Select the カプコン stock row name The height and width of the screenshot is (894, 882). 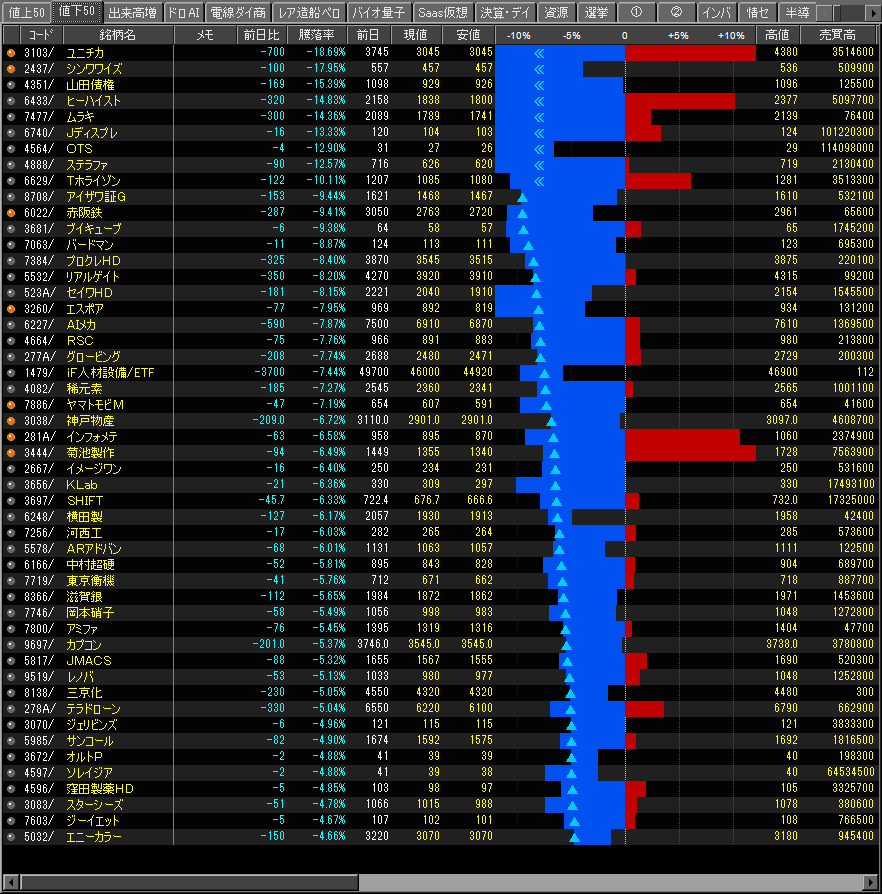(84, 645)
